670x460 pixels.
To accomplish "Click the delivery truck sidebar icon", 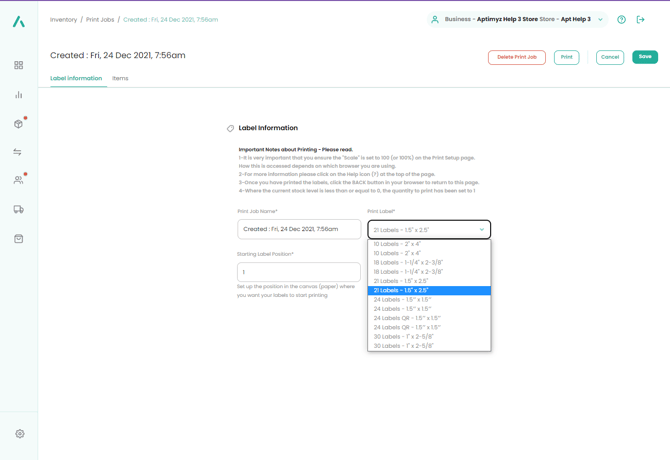I will click(19, 209).
